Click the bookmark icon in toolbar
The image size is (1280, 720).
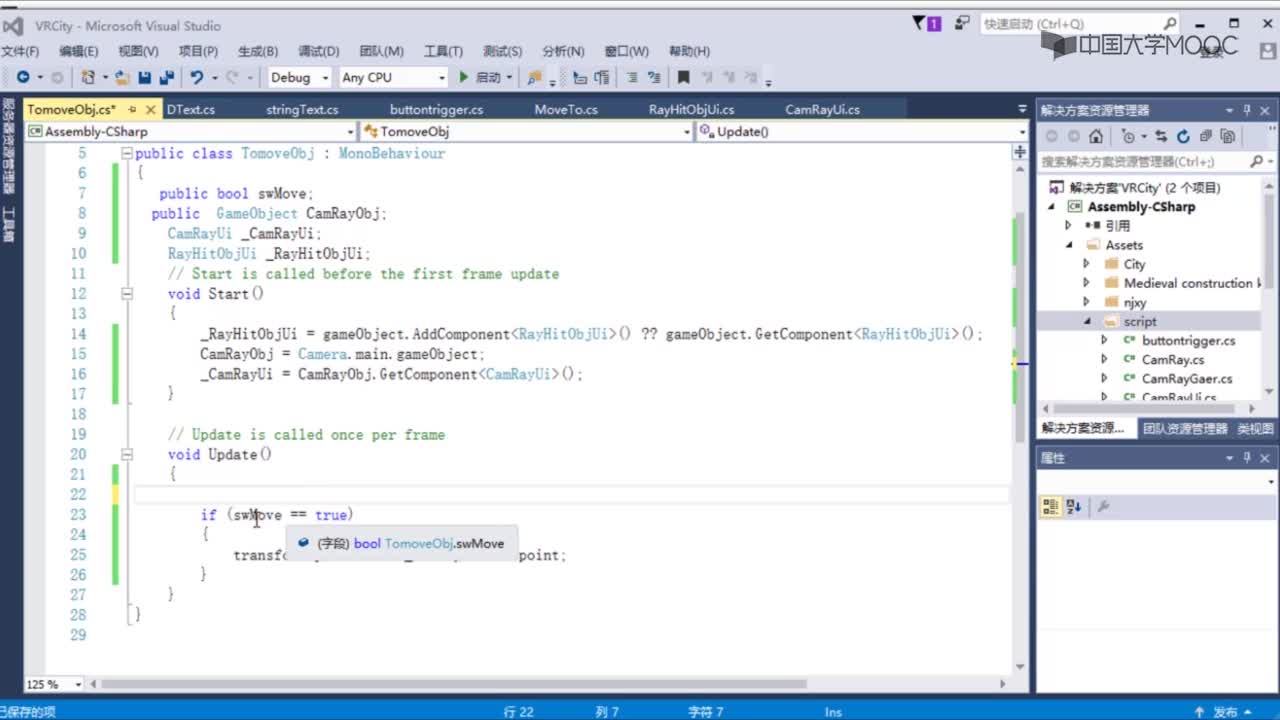click(684, 77)
